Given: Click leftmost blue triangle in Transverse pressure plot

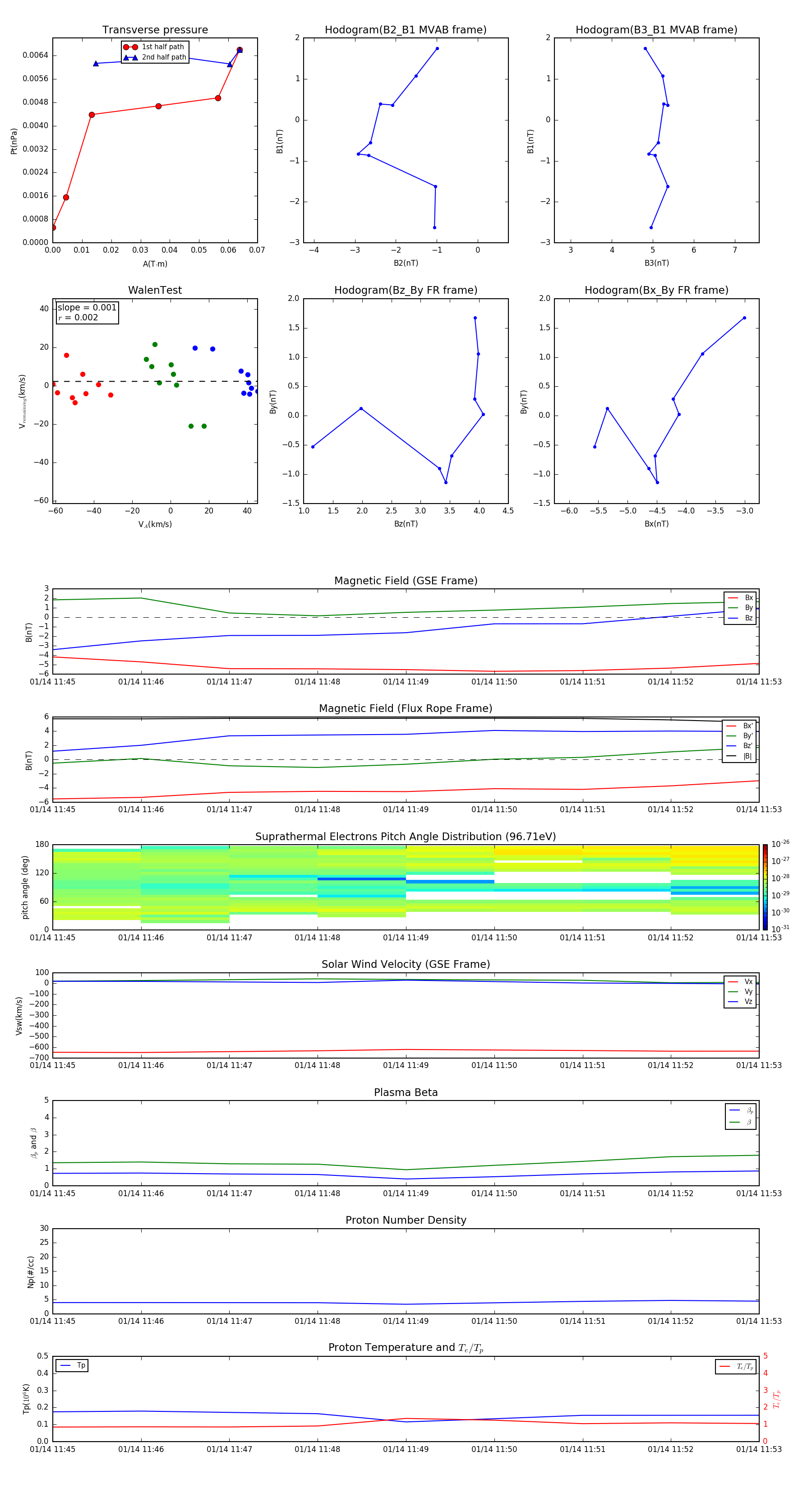Looking at the screenshot, I should (x=96, y=64).
